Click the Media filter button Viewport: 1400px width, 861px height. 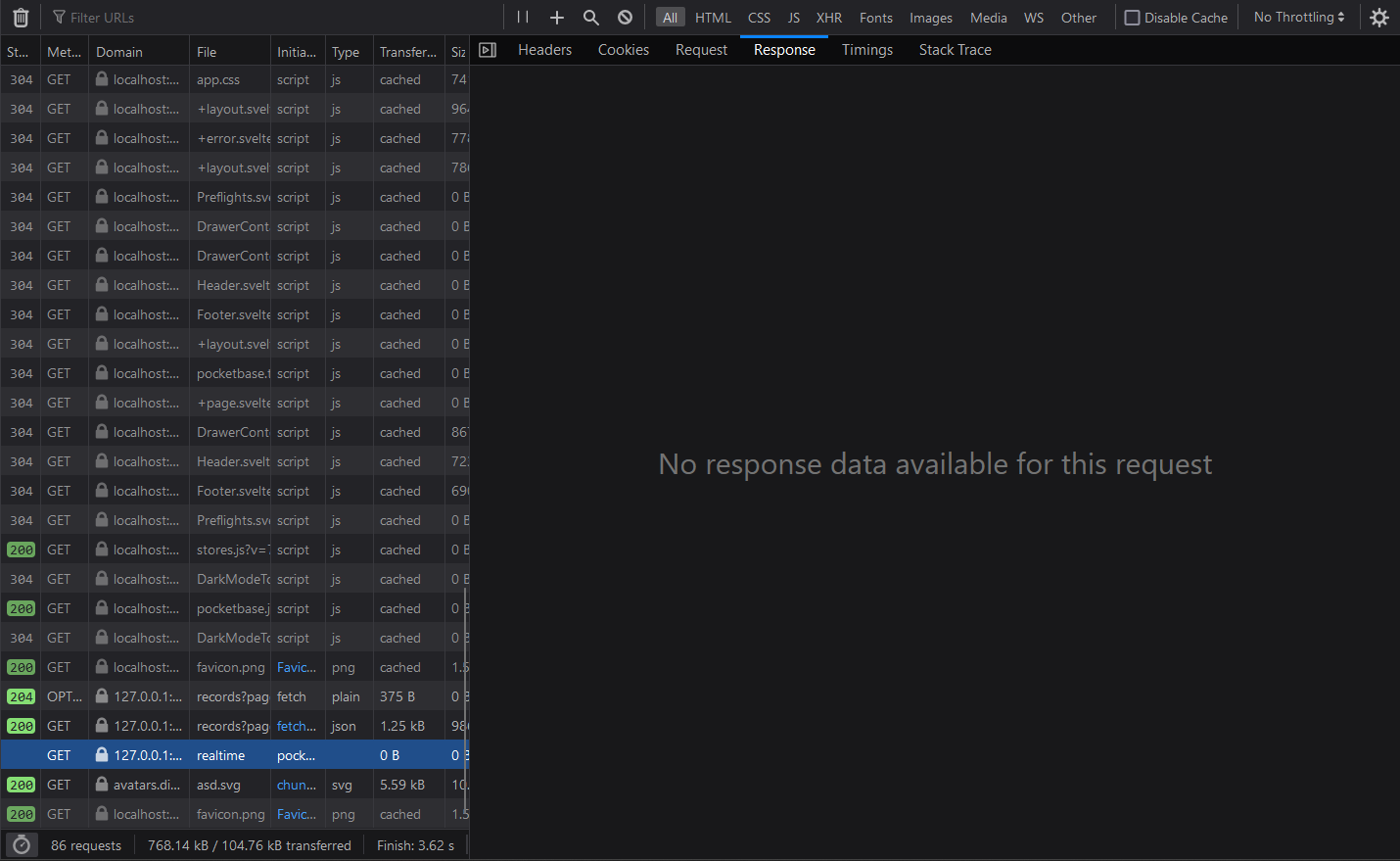click(988, 18)
